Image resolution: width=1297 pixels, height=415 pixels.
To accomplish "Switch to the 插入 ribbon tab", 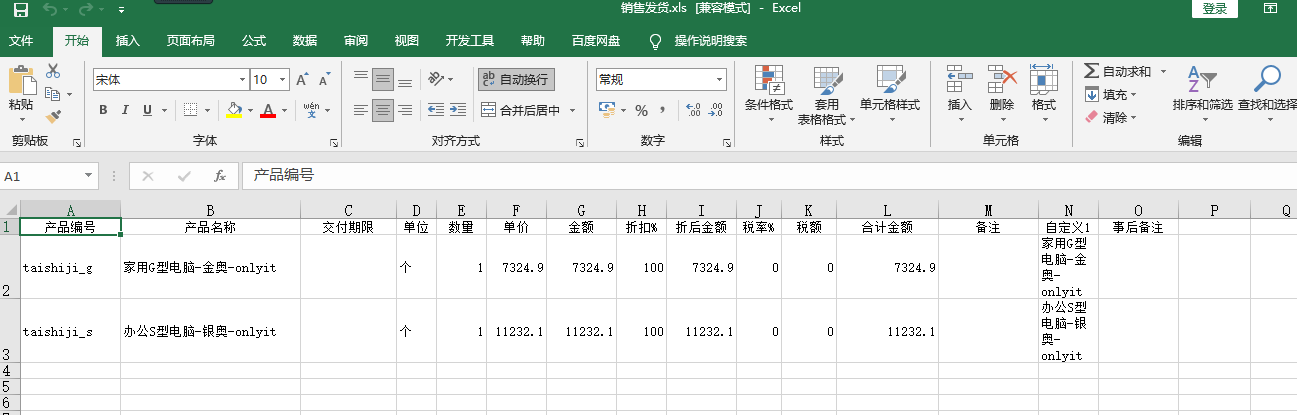I will 128,41.
